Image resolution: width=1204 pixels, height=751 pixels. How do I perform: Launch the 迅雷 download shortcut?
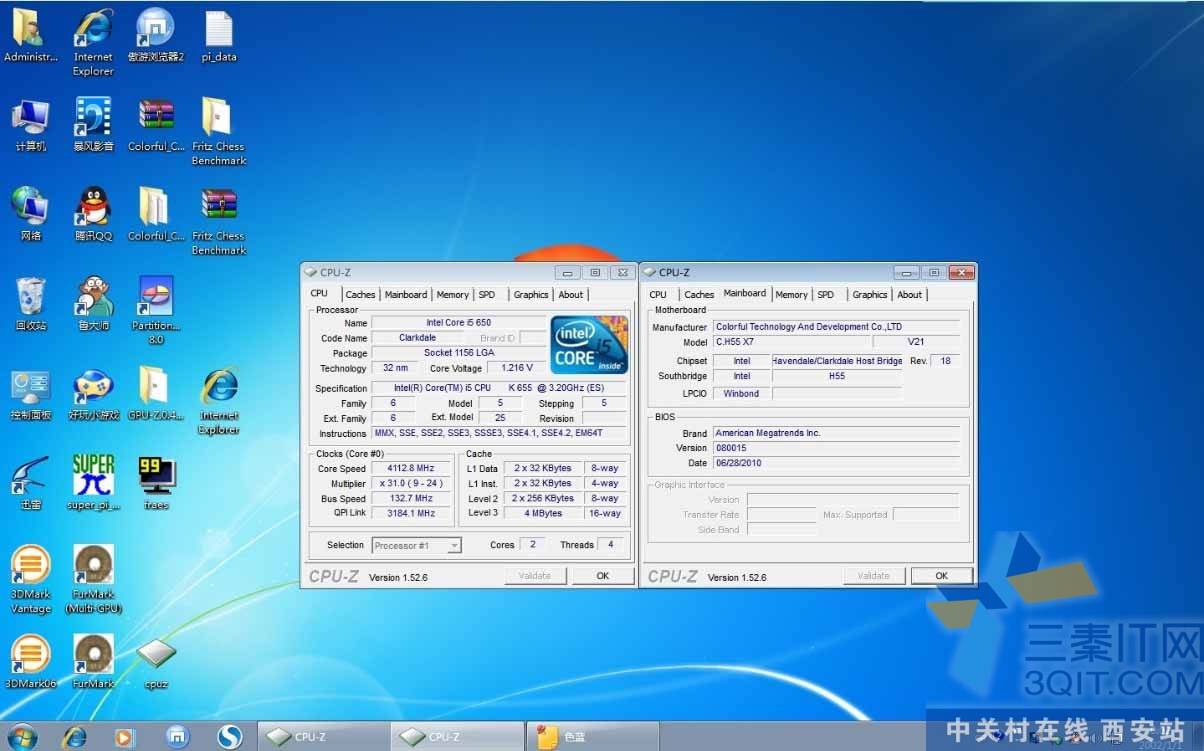point(30,483)
